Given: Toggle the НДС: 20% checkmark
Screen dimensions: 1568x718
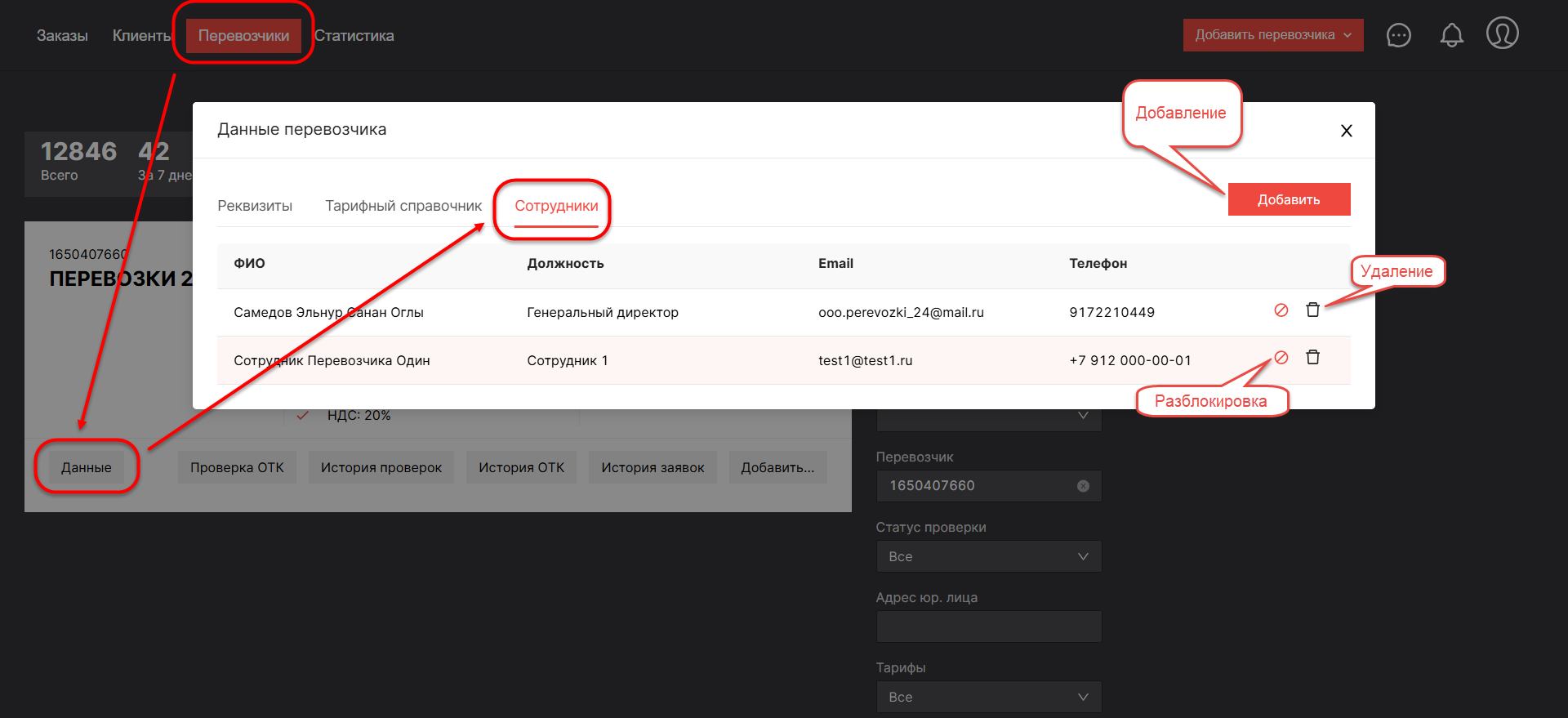Looking at the screenshot, I should tap(303, 416).
